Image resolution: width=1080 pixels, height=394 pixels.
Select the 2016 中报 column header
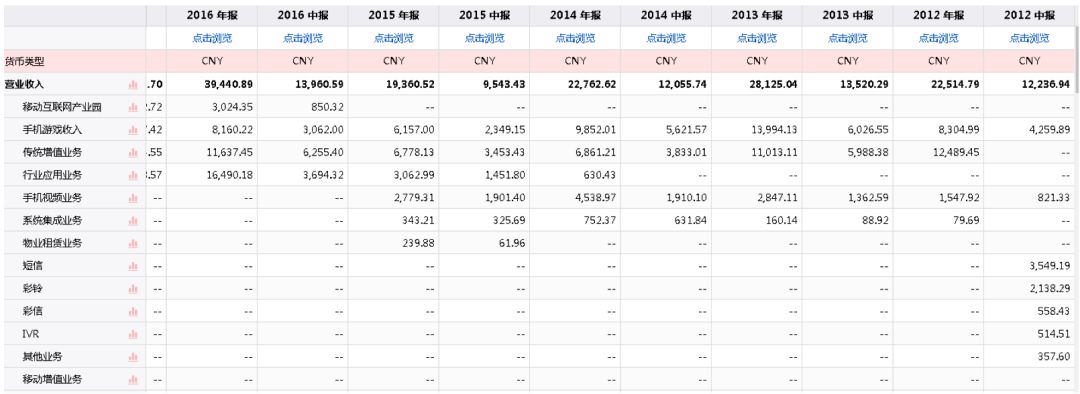click(x=303, y=16)
